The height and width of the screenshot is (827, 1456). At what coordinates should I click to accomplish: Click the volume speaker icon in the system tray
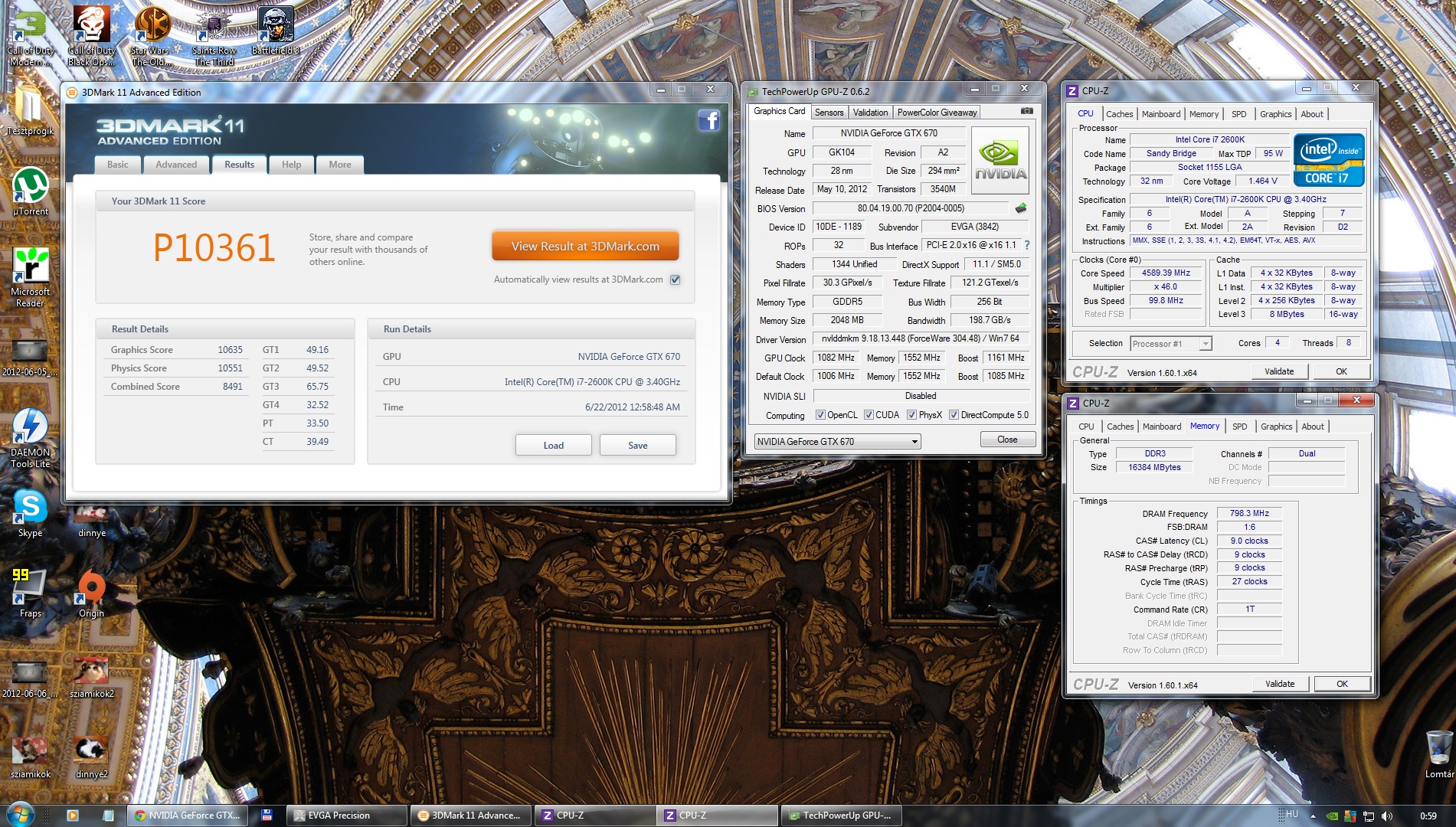click(1386, 816)
